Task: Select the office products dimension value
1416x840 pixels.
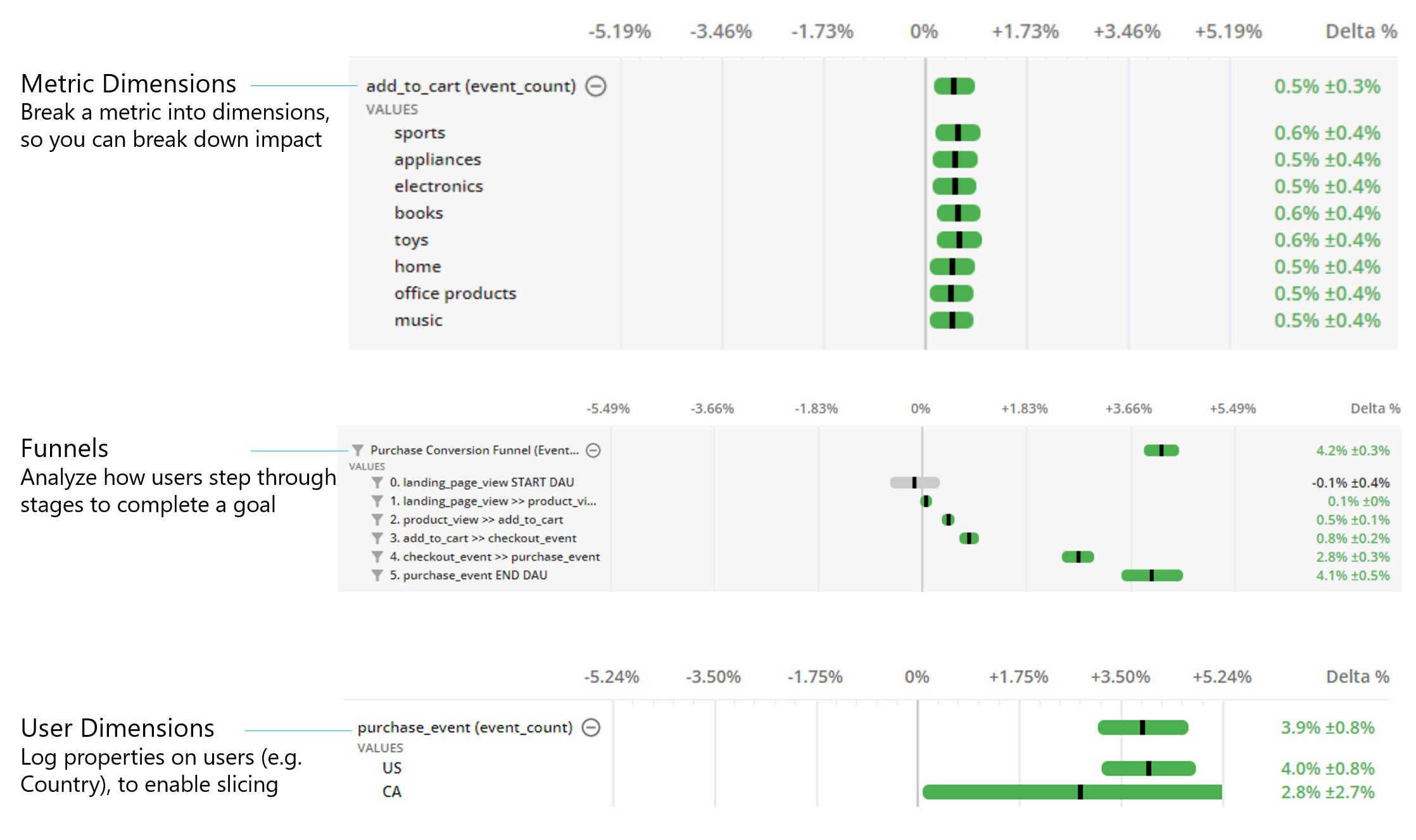Action: (x=455, y=294)
